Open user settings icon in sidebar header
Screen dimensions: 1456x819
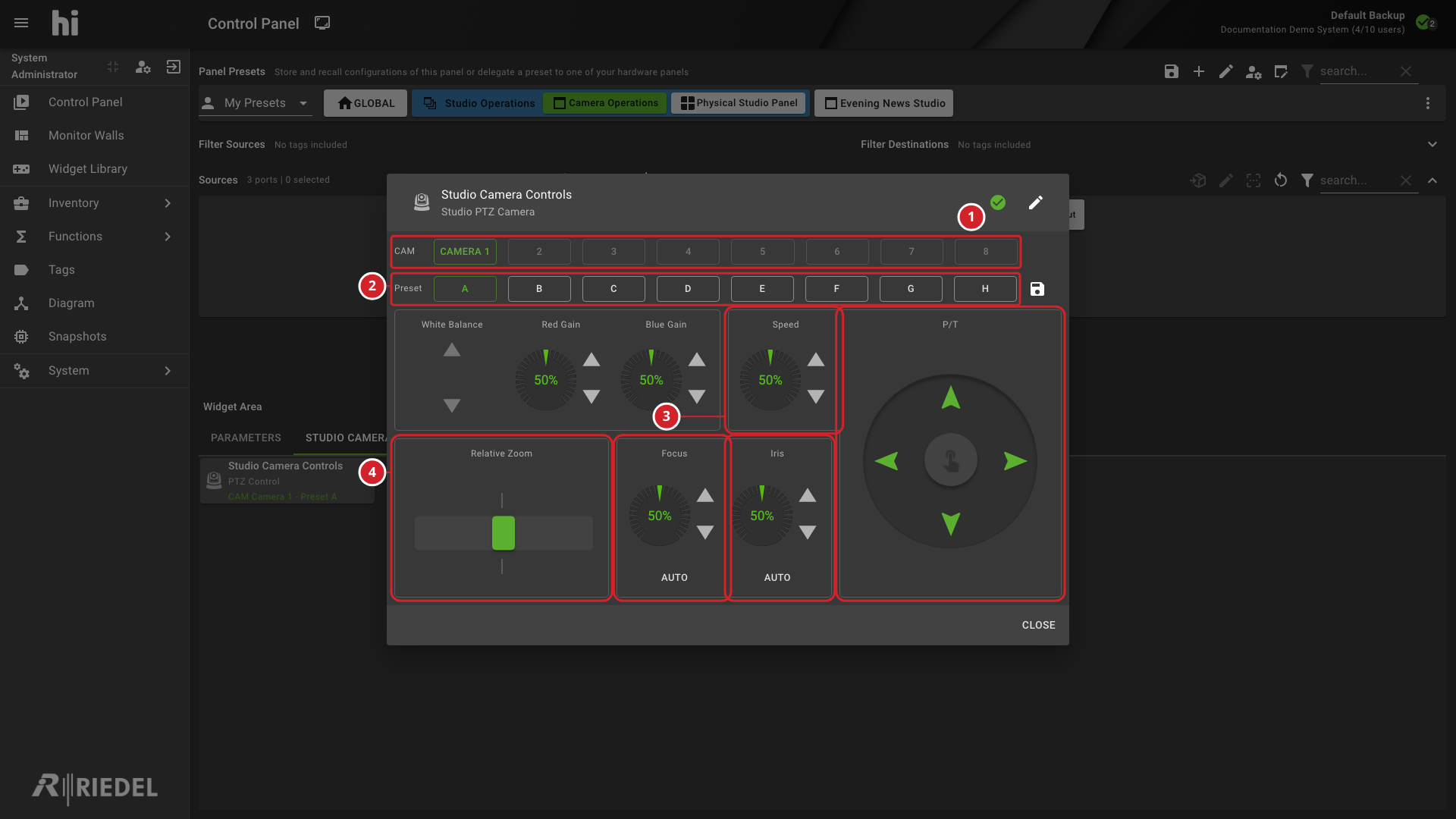[143, 67]
